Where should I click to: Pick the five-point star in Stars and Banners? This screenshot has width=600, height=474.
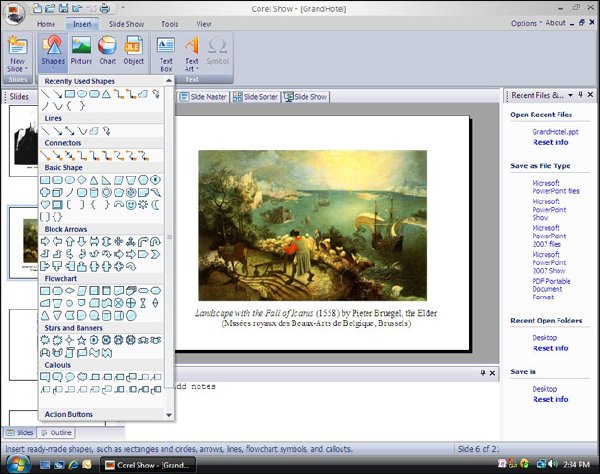[82, 340]
